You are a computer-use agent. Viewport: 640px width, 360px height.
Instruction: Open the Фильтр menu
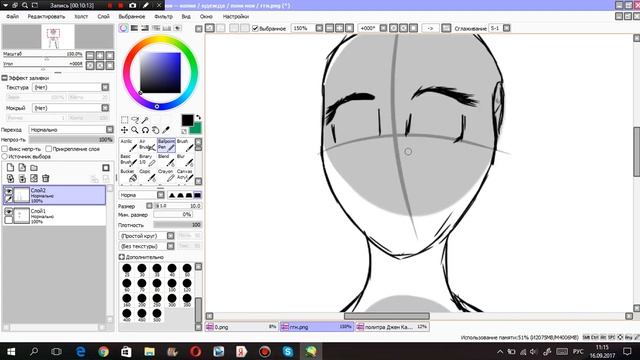pyautogui.click(x=163, y=16)
